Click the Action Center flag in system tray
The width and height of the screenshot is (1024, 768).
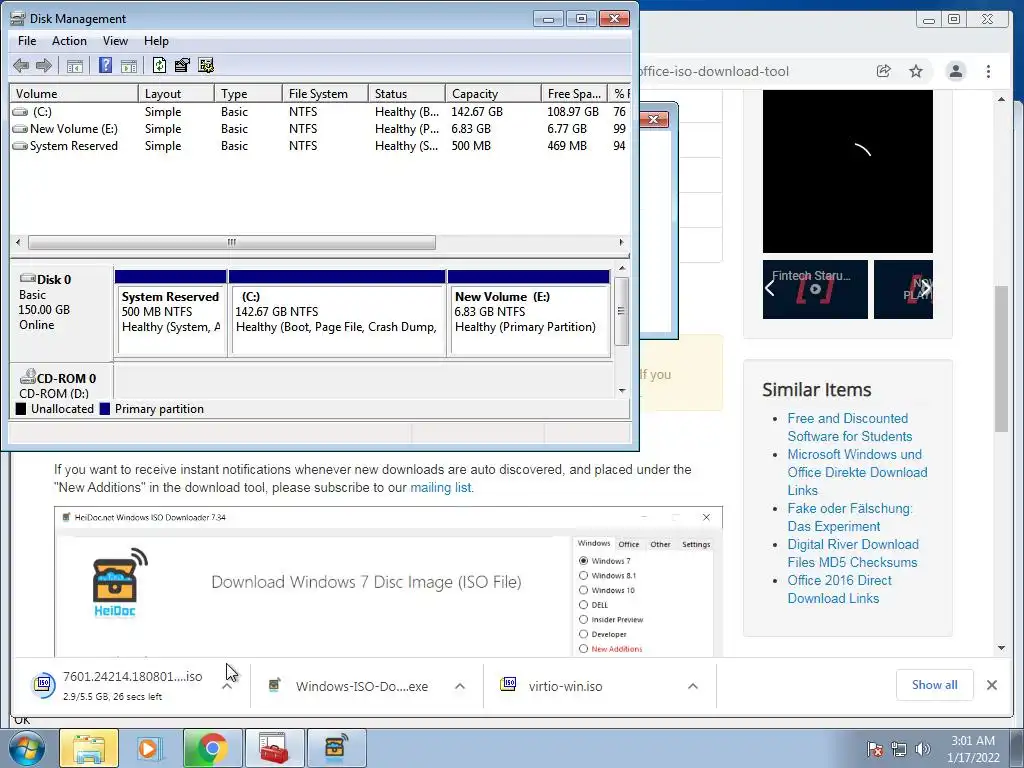(x=874, y=750)
